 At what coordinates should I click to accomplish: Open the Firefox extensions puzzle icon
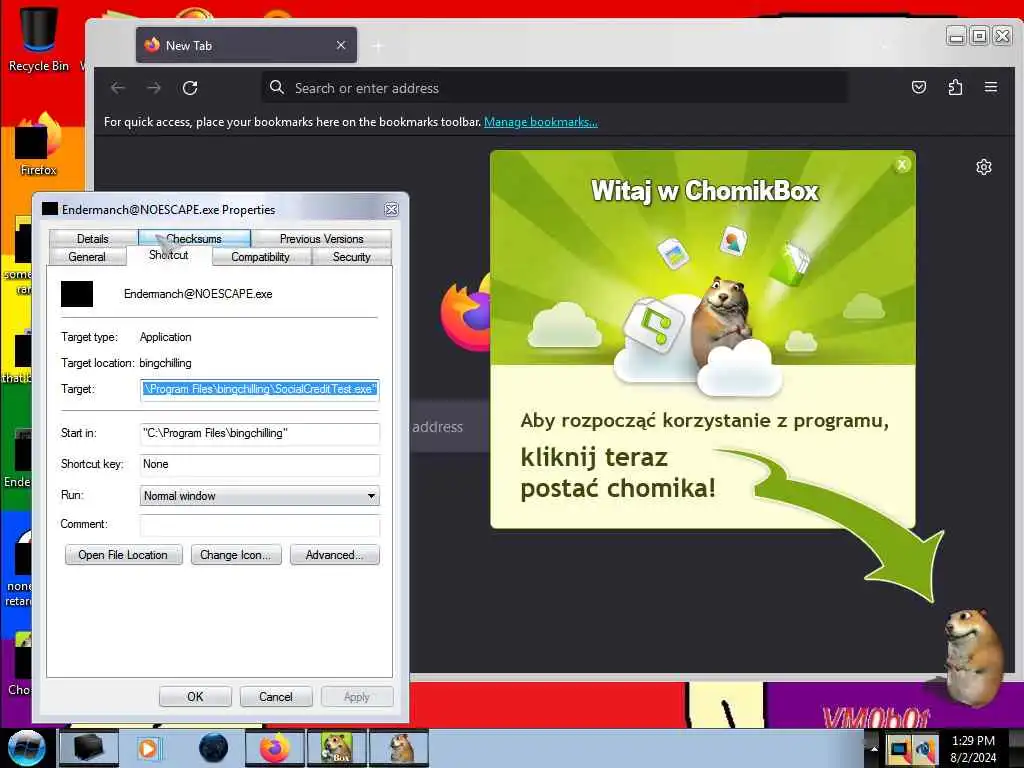(955, 88)
